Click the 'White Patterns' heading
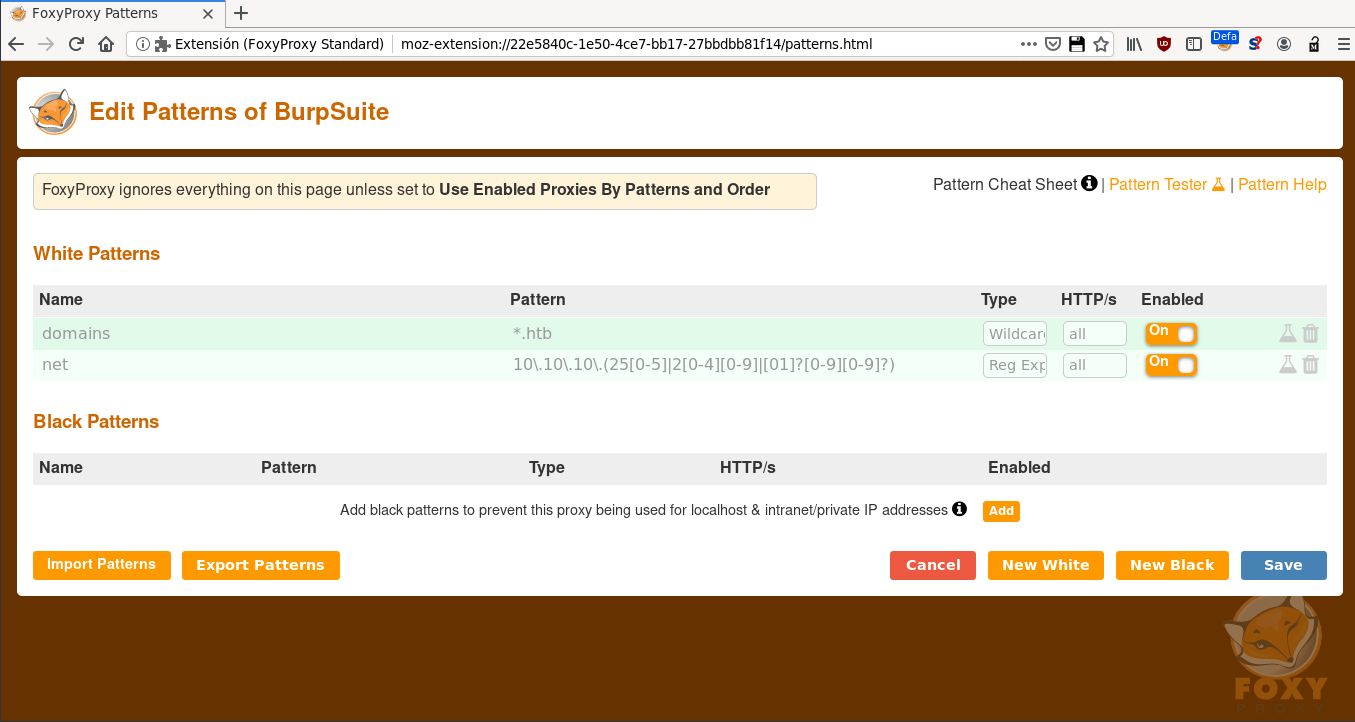 pyautogui.click(x=97, y=254)
